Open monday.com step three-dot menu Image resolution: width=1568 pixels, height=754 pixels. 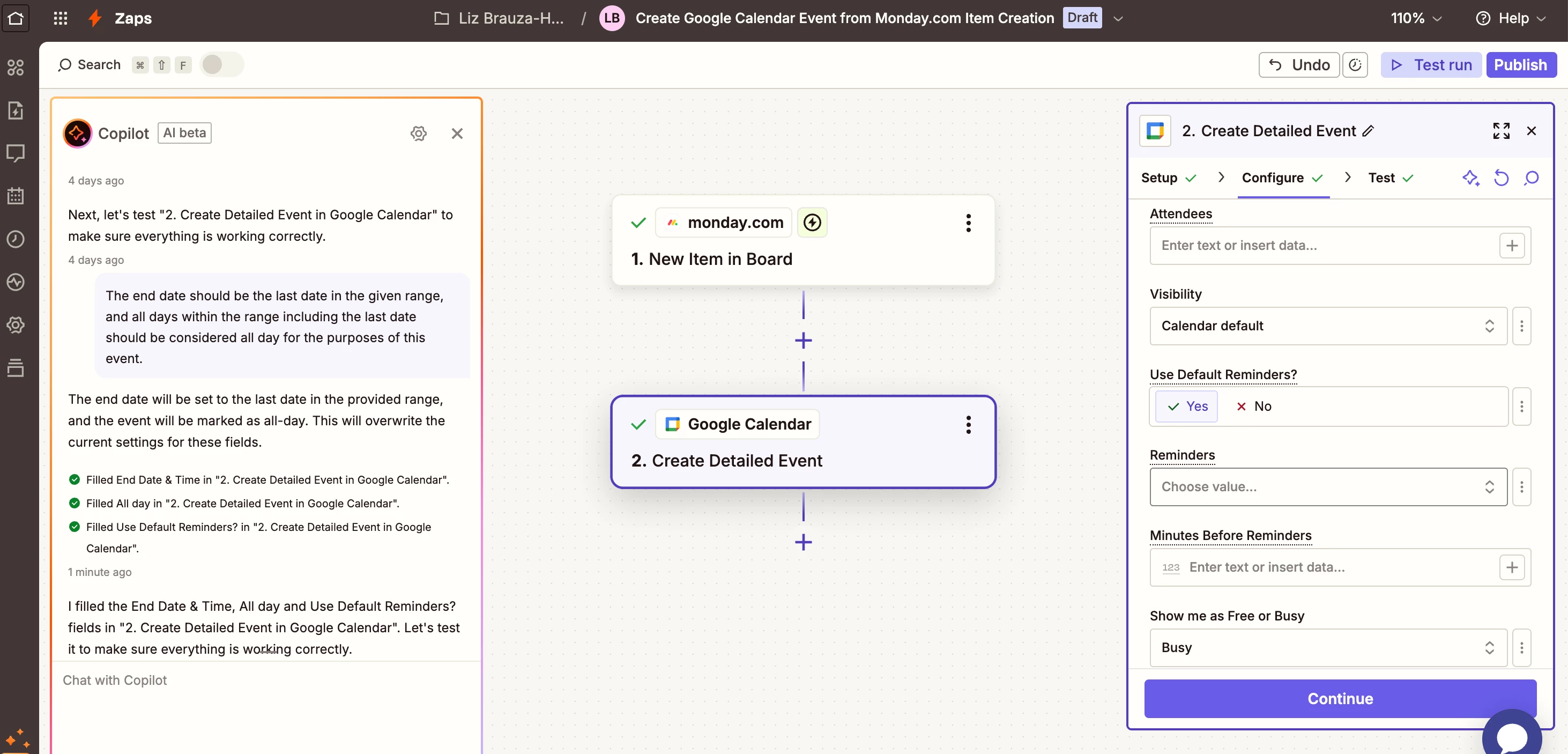pyautogui.click(x=969, y=223)
